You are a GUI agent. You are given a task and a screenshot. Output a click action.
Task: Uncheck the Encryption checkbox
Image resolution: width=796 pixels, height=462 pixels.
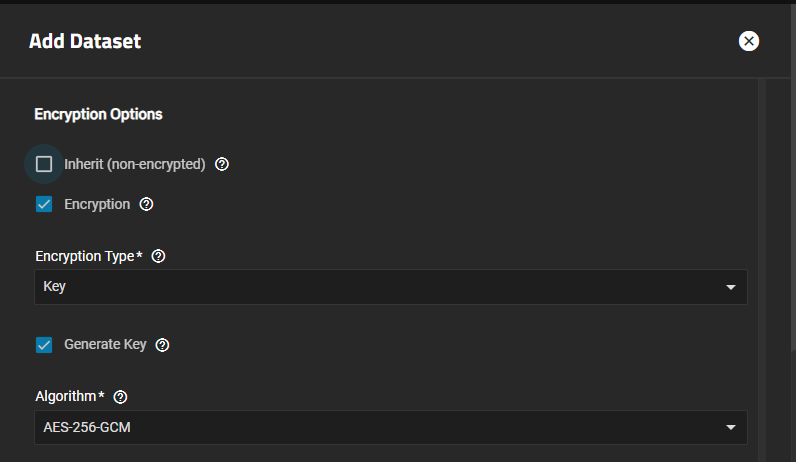tap(44, 204)
